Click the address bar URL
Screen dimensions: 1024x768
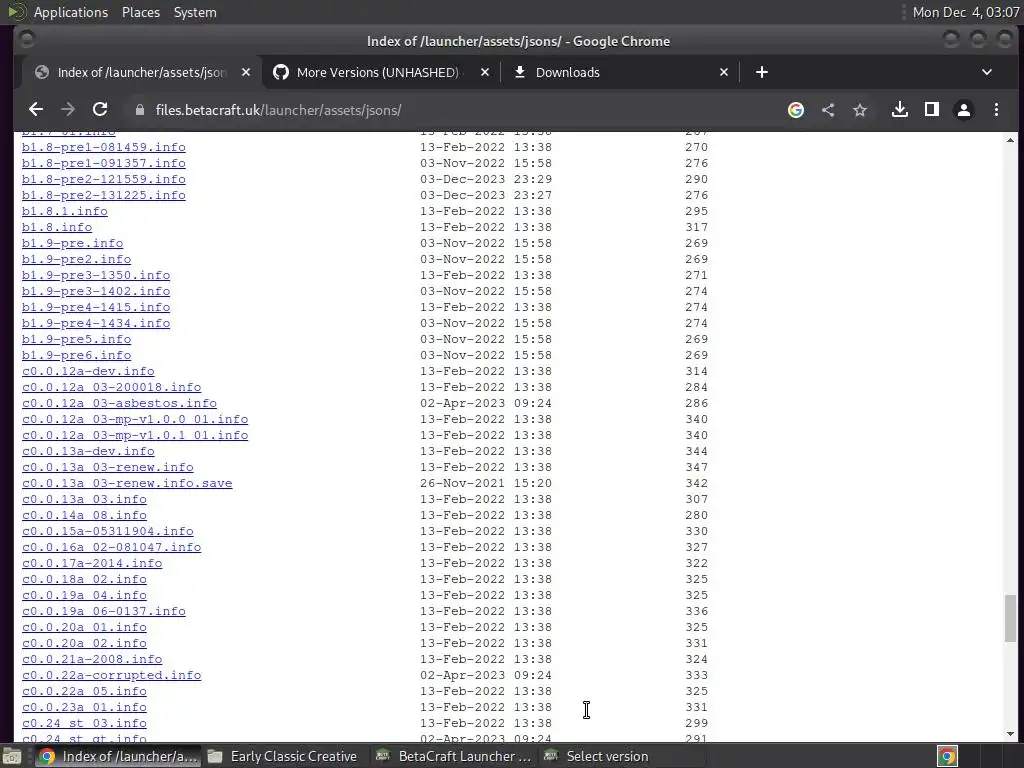pos(278,110)
